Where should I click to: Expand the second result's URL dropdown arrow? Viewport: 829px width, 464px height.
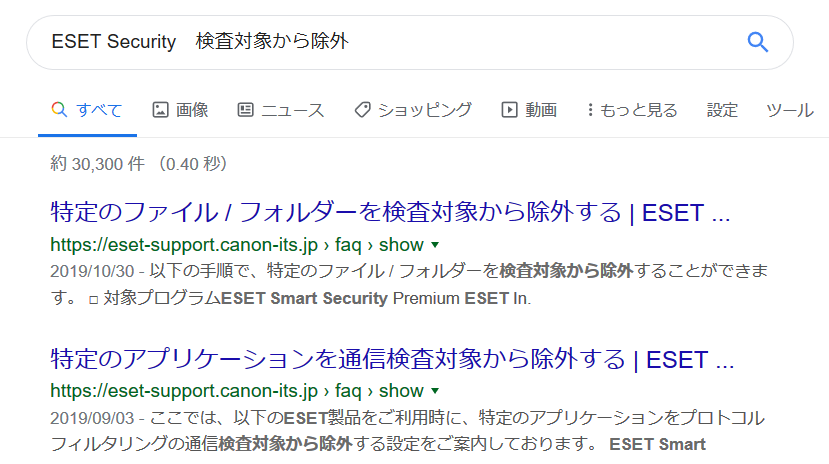435,391
